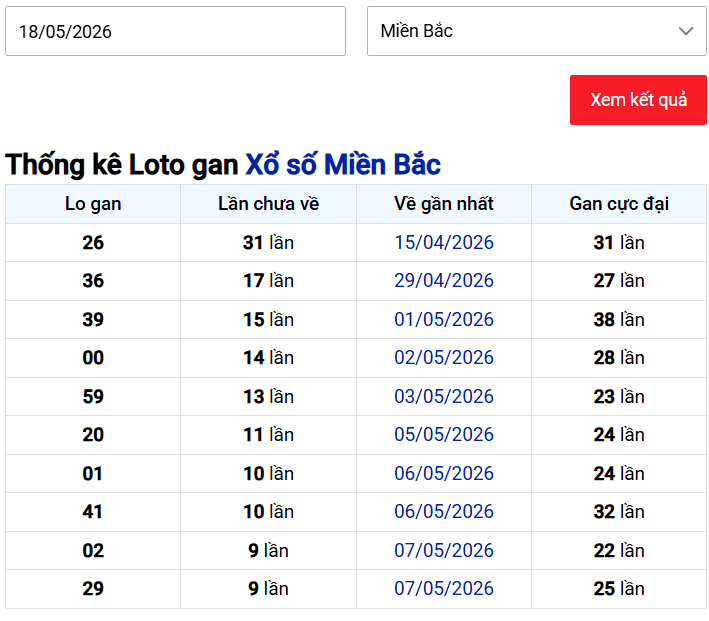Select lo gan number 26
The width and height of the screenshot is (709, 621).
(93, 242)
